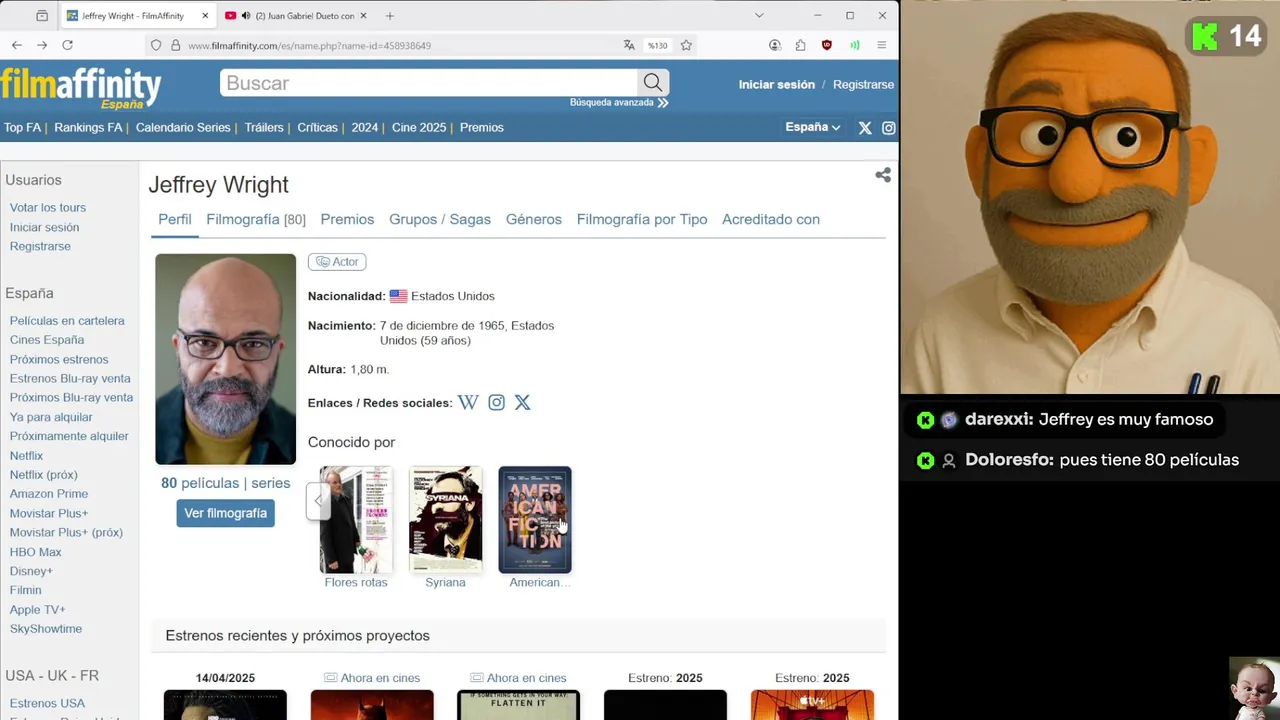
Task: Select the Géneros tab
Action: [x=534, y=219]
